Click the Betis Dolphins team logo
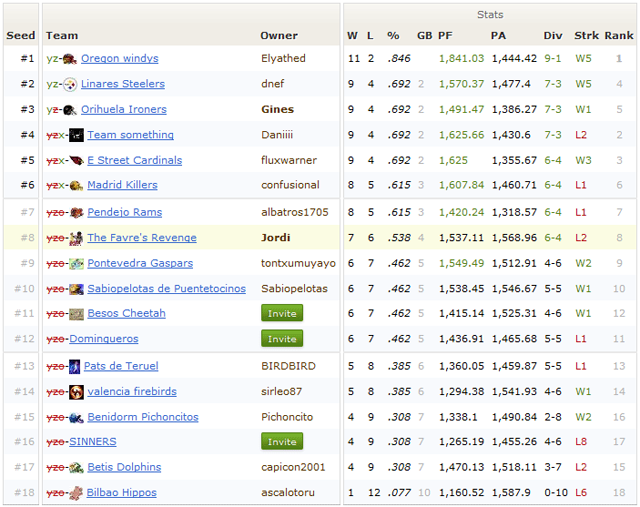 (x=76, y=467)
